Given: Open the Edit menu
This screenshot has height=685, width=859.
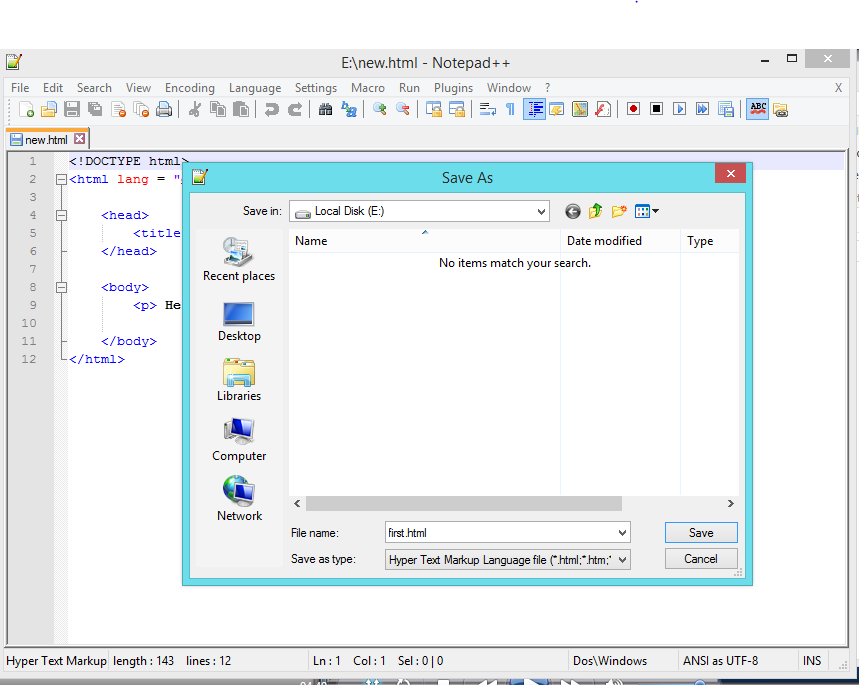Looking at the screenshot, I should (53, 88).
